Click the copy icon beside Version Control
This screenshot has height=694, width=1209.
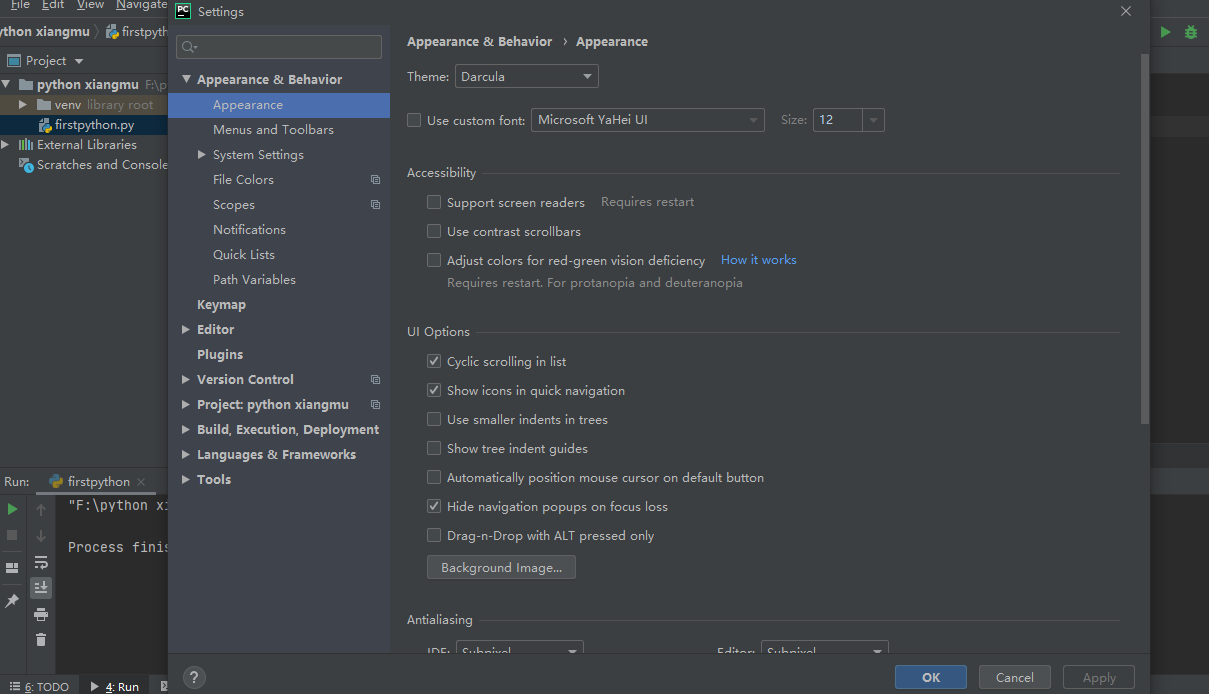point(375,380)
